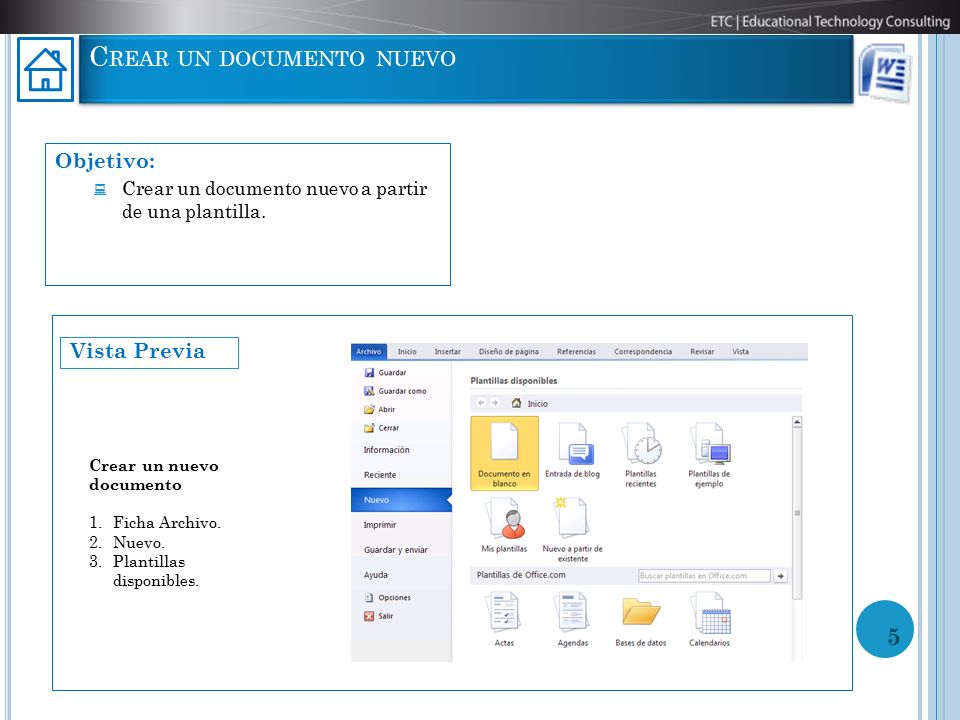
Task: Click the Guardar label text
Action: click(392, 372)
